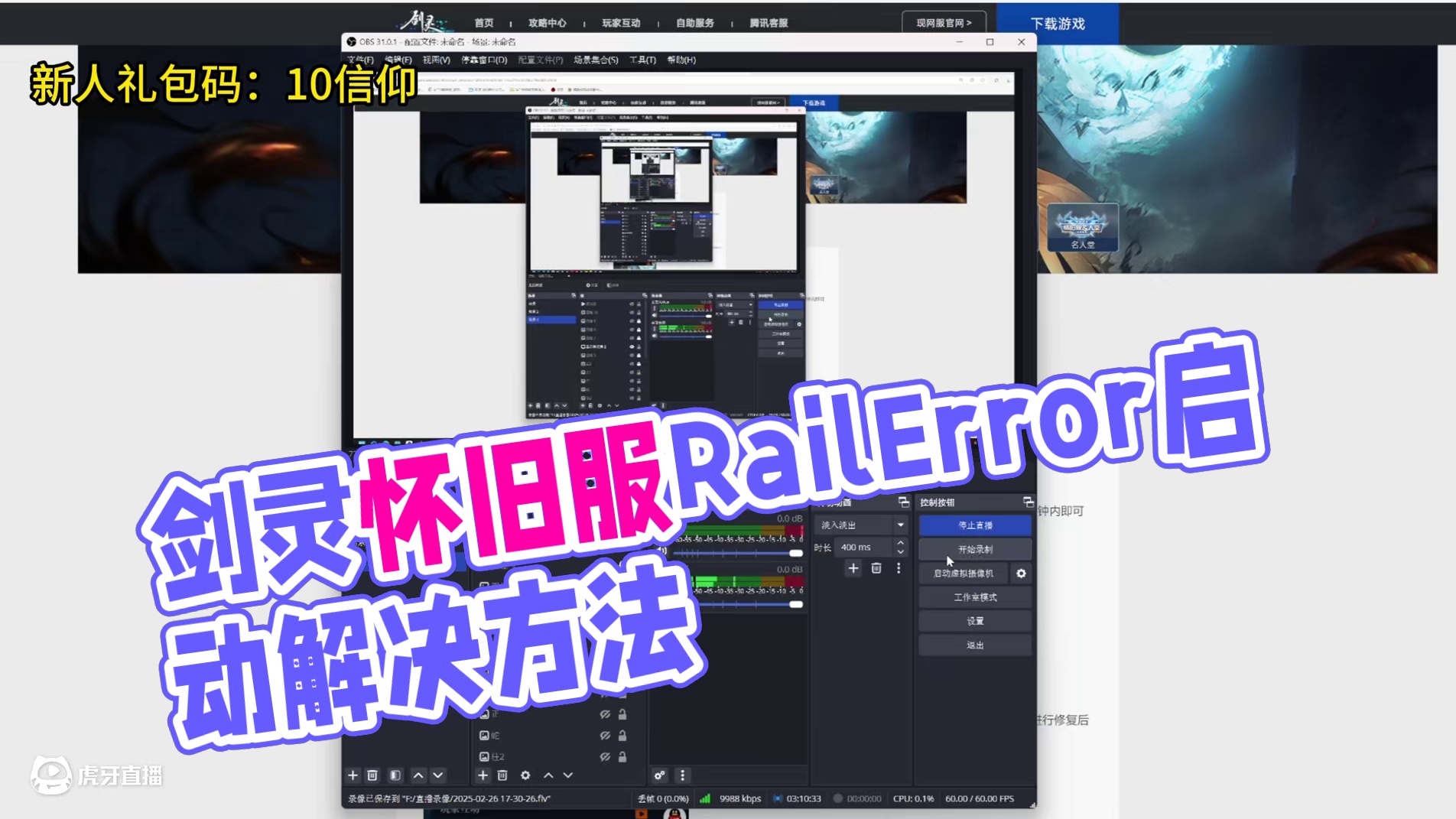Show the hidden 蛇 source via eye toggle
Viewport: 1456px width, 819px height.
click(605, 736)
